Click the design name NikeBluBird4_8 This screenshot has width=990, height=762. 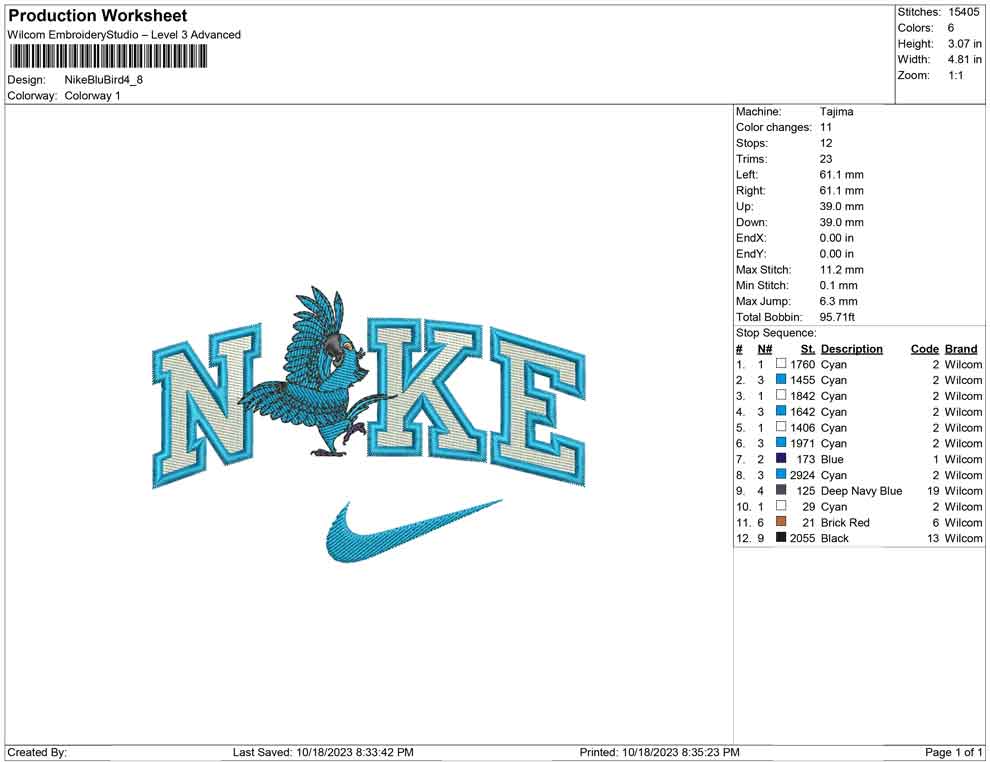[x=104, y=80]
